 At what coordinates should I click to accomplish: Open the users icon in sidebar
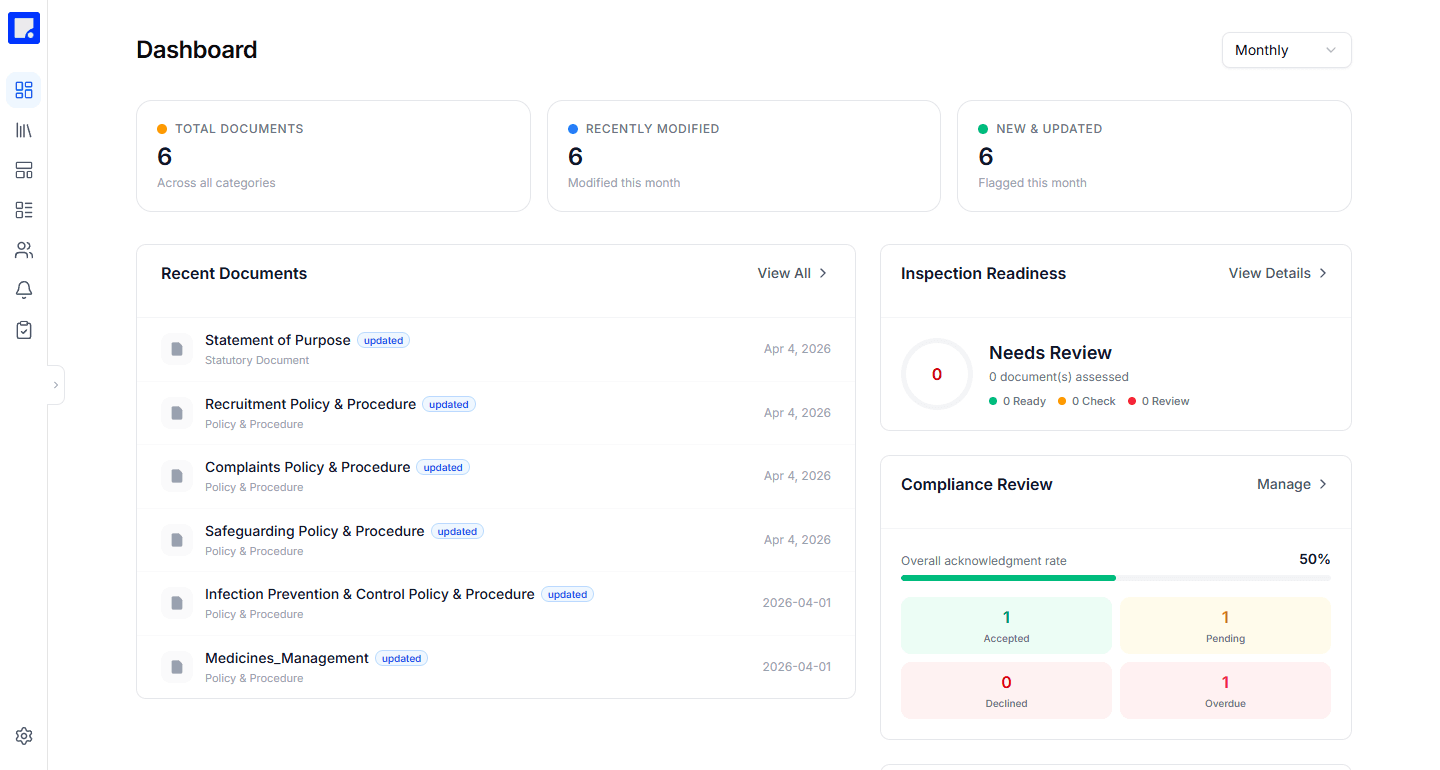click(24, 250)
